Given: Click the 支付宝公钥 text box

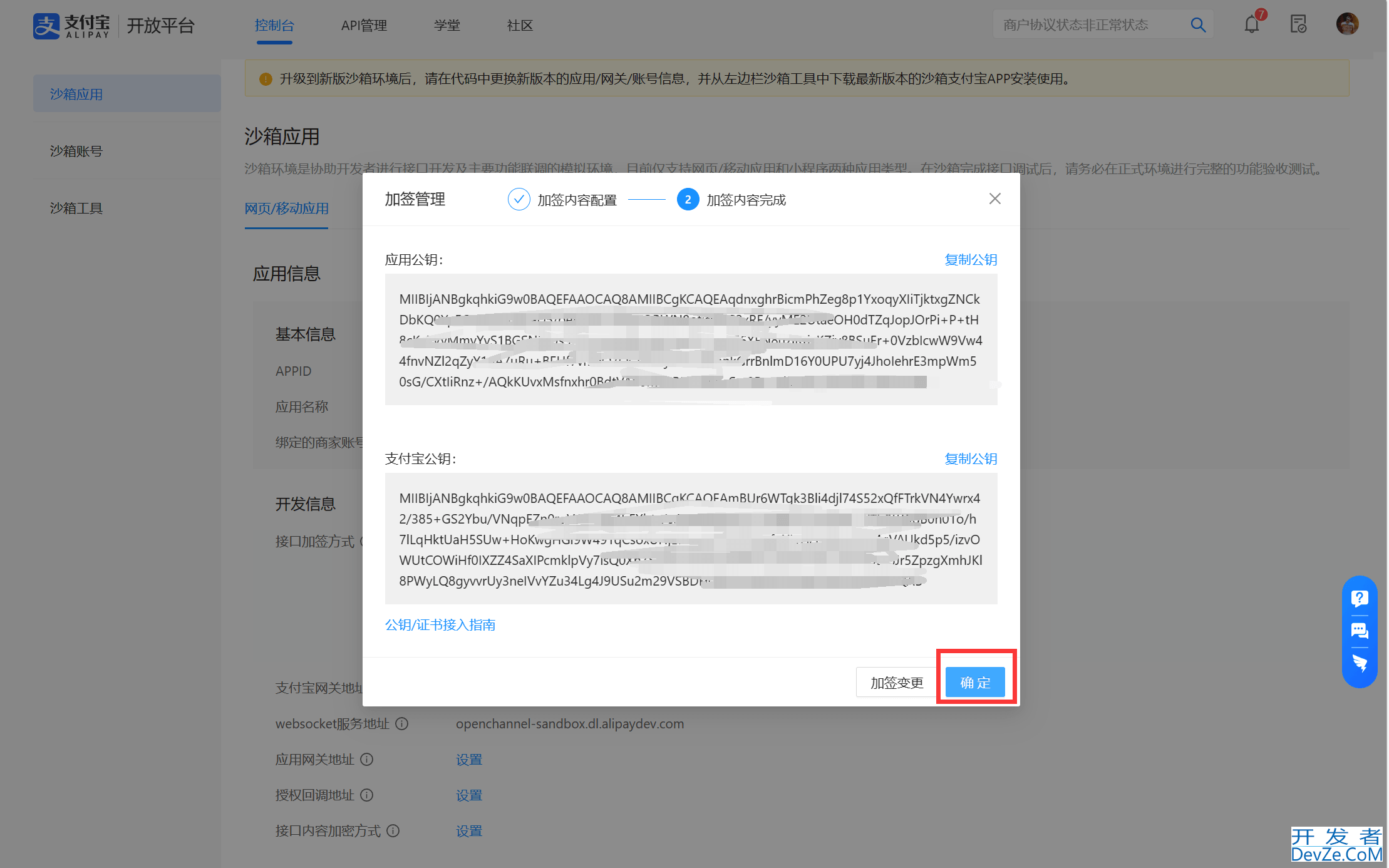Looking at the screenshot, I should point(691,539).
